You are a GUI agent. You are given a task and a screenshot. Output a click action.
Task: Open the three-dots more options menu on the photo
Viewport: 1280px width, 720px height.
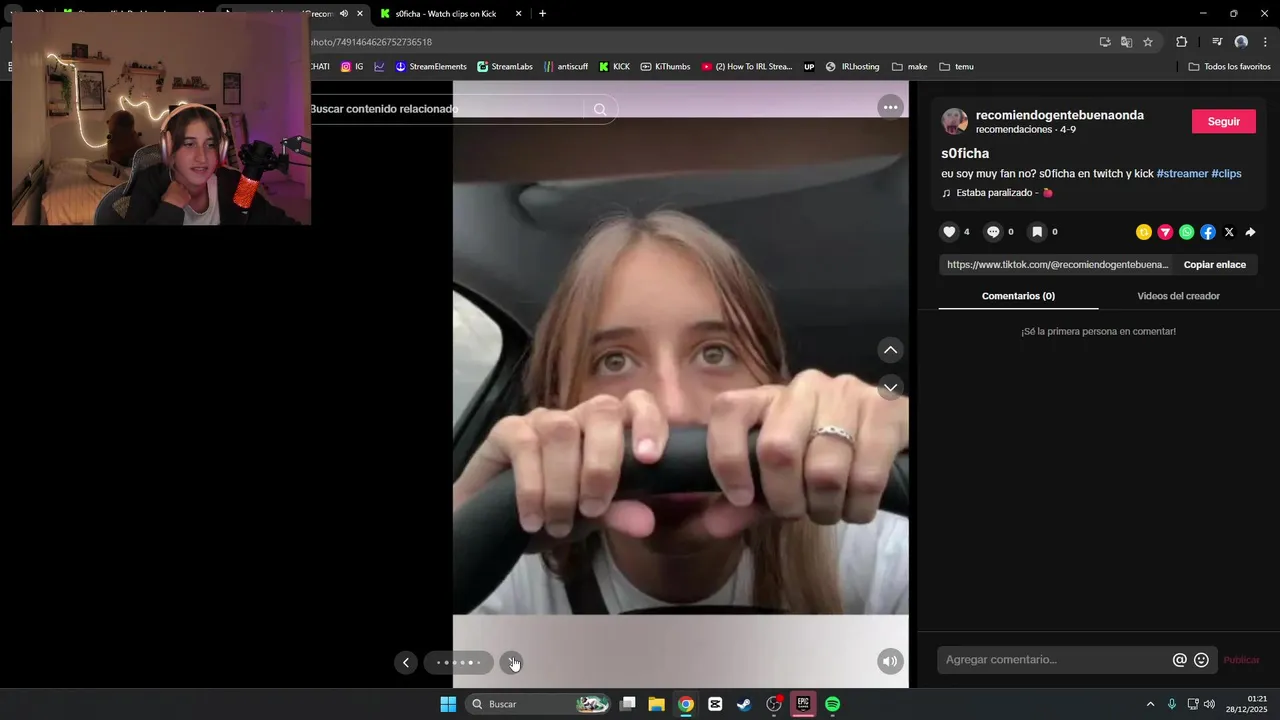[890, 107]
